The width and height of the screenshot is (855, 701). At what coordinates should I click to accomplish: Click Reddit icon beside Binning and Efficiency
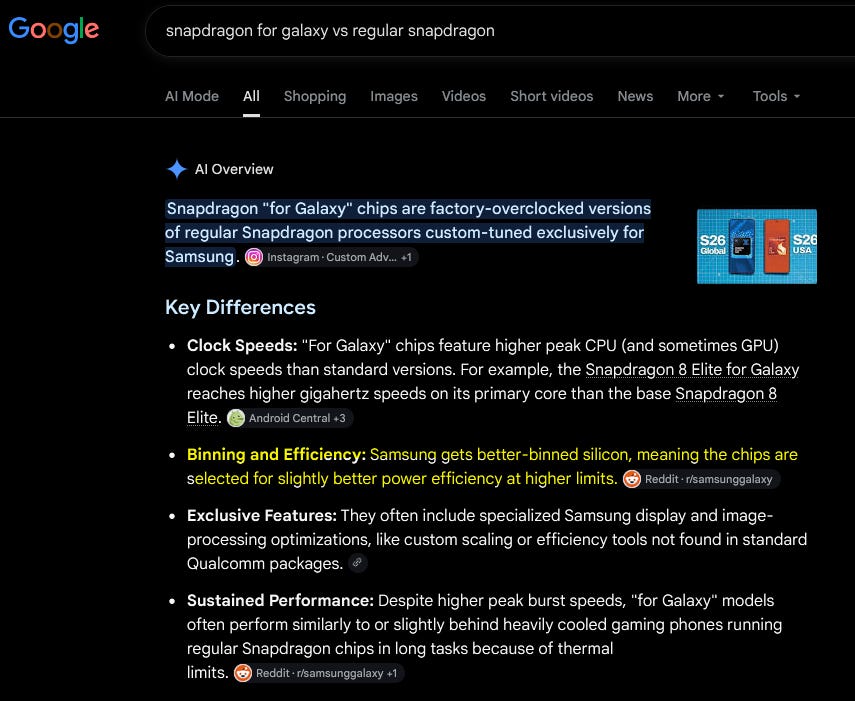(632, 479)
